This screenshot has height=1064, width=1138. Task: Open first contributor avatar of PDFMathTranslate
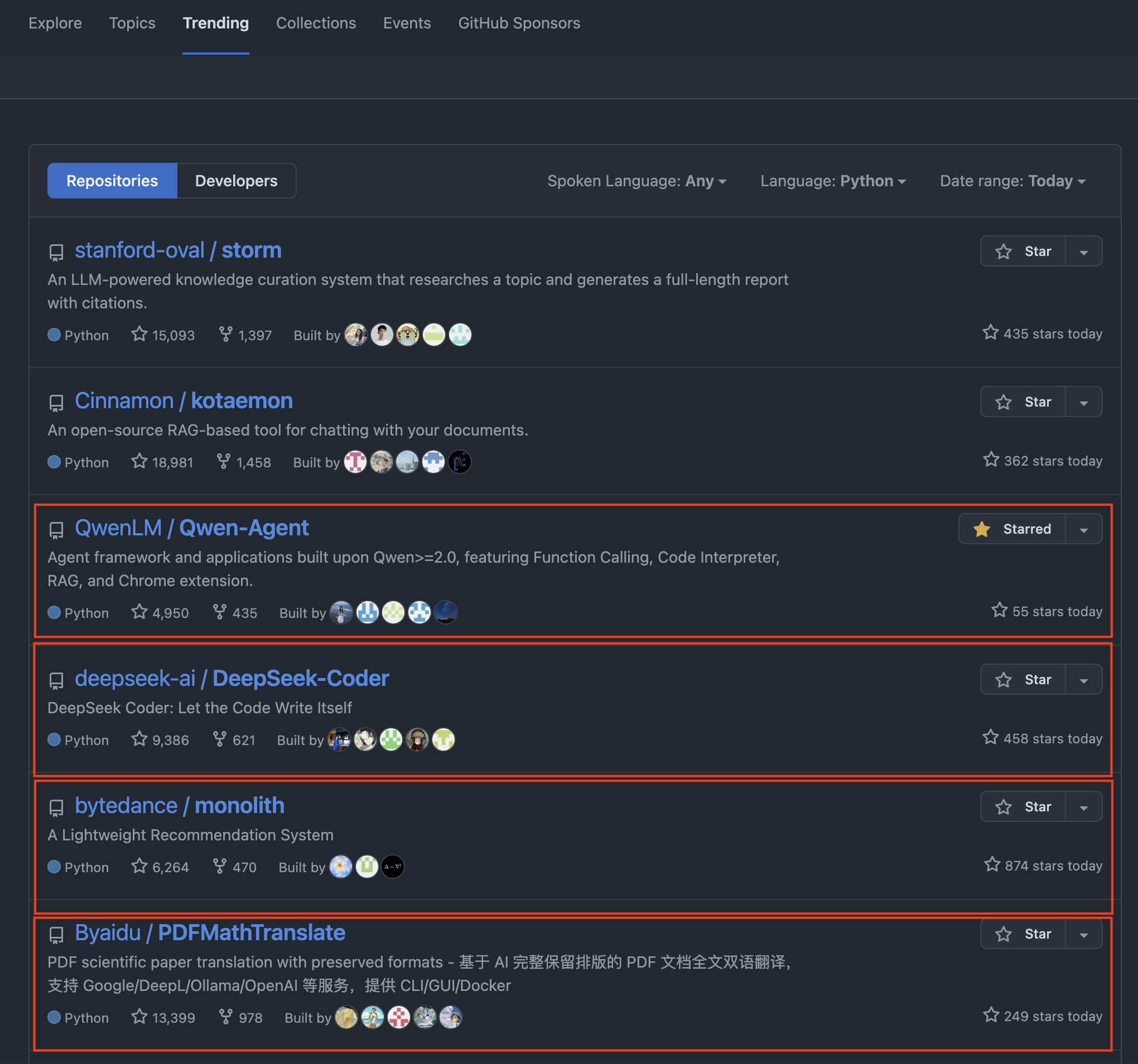pyautogui.click(x=346, y=1017)
